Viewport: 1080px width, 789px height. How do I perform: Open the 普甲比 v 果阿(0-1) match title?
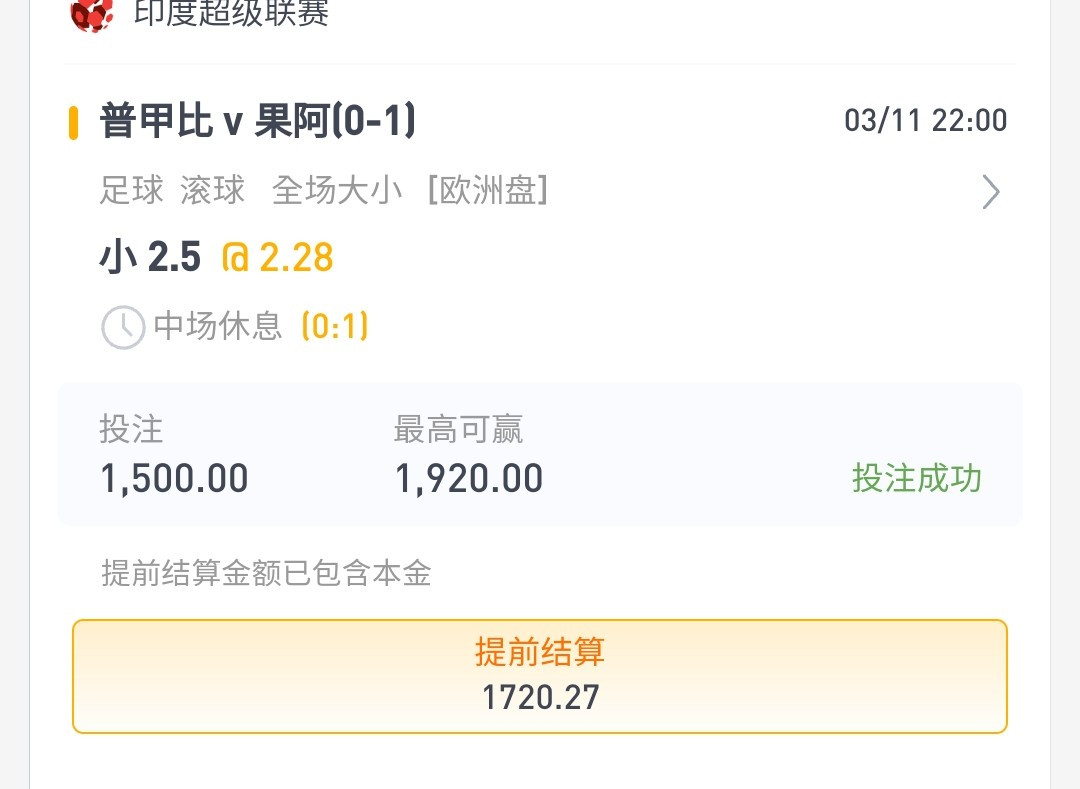(258, 121)
